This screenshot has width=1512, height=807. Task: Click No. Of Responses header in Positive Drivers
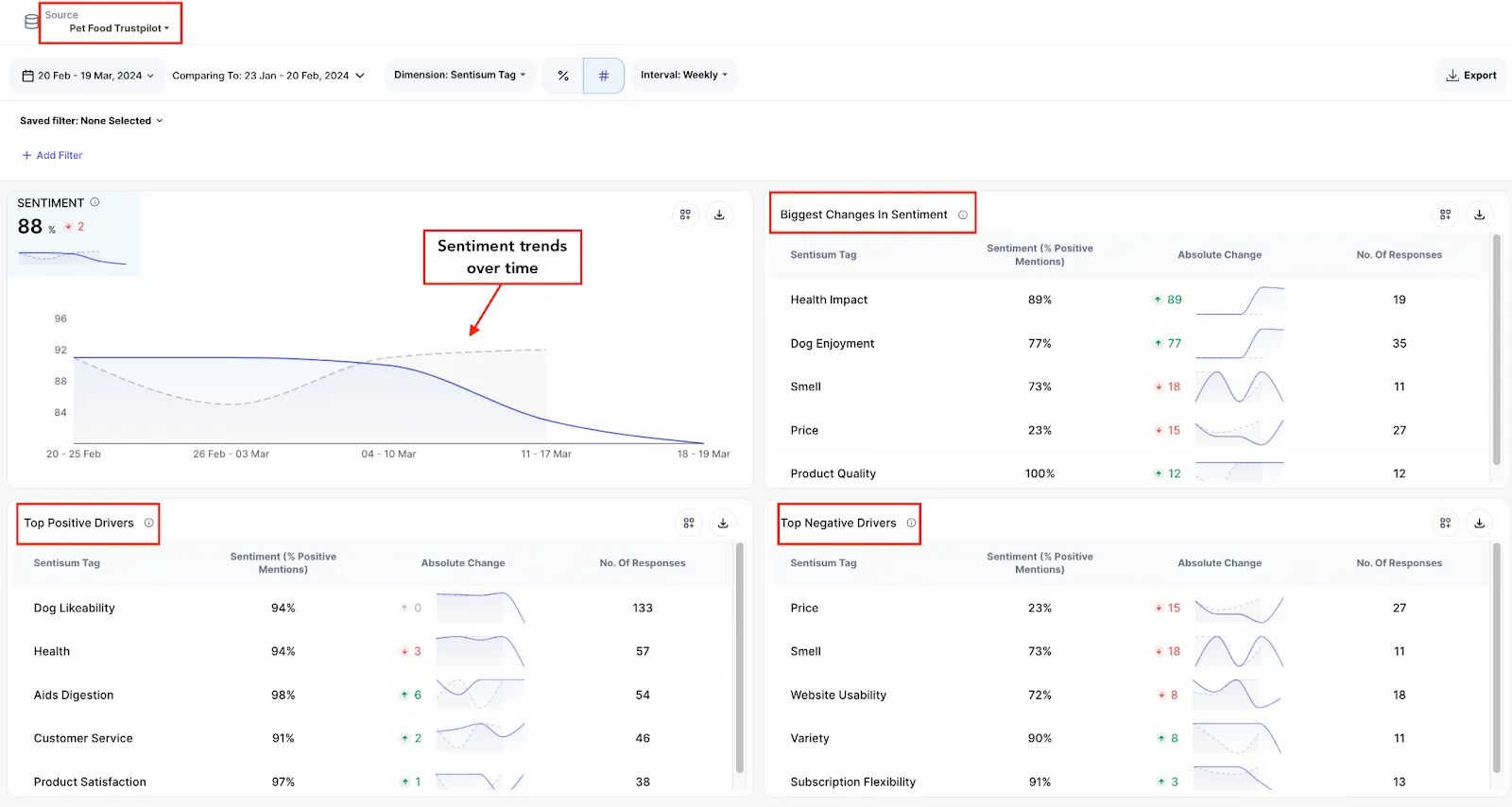click(643, 563)
